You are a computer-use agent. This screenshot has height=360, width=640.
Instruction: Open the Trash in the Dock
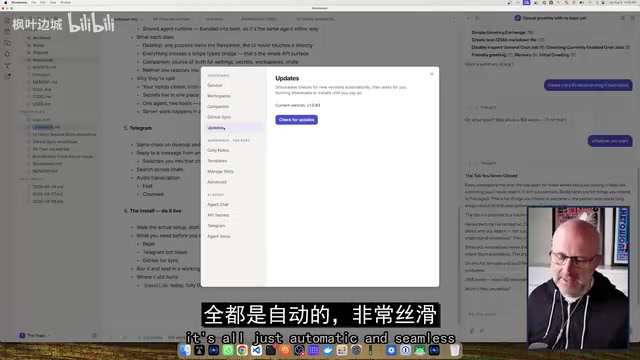pyautogui.click(x=455, y=350)
